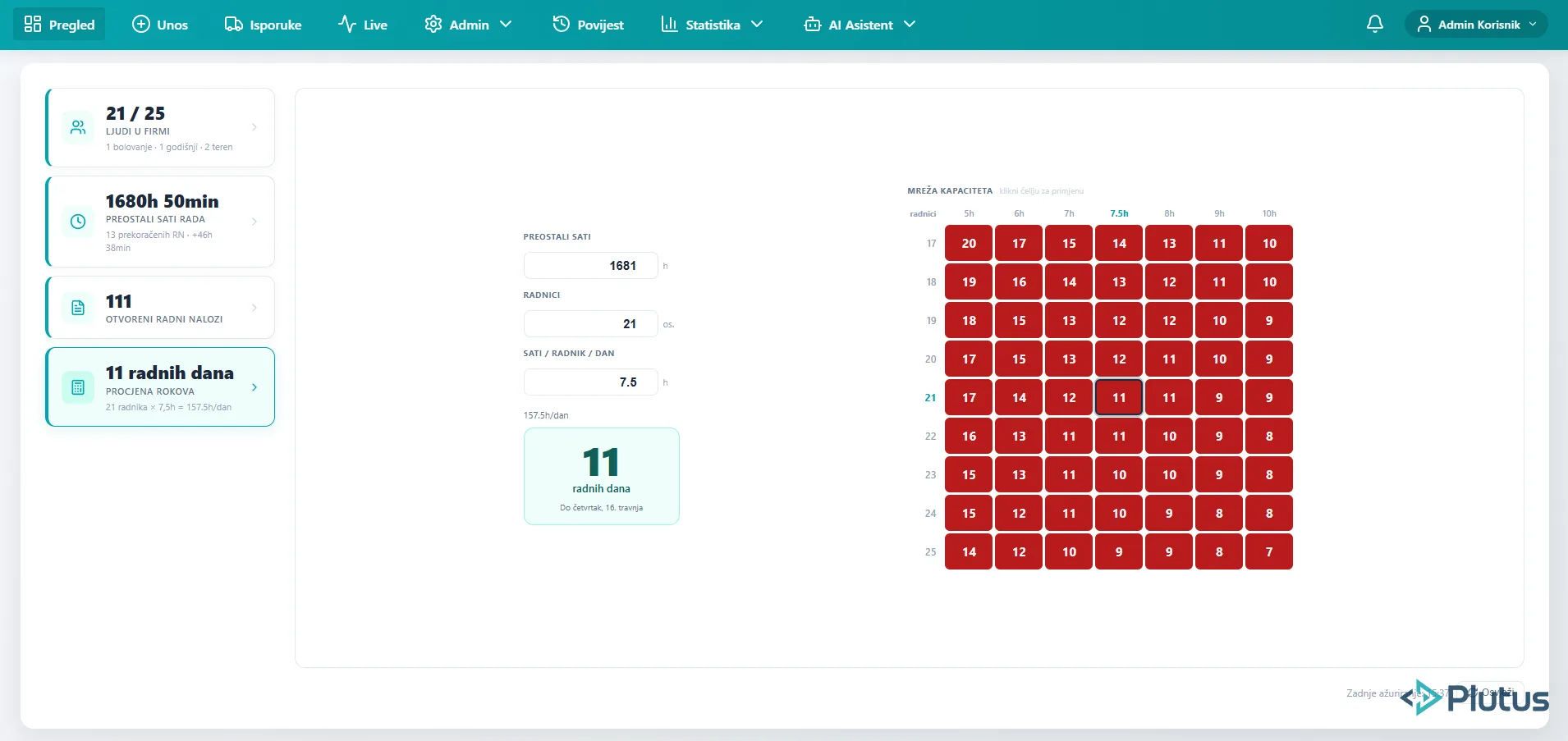1568x741 pixels.
Task: Click the 10h column header
Action: (x=1269, y=213)
